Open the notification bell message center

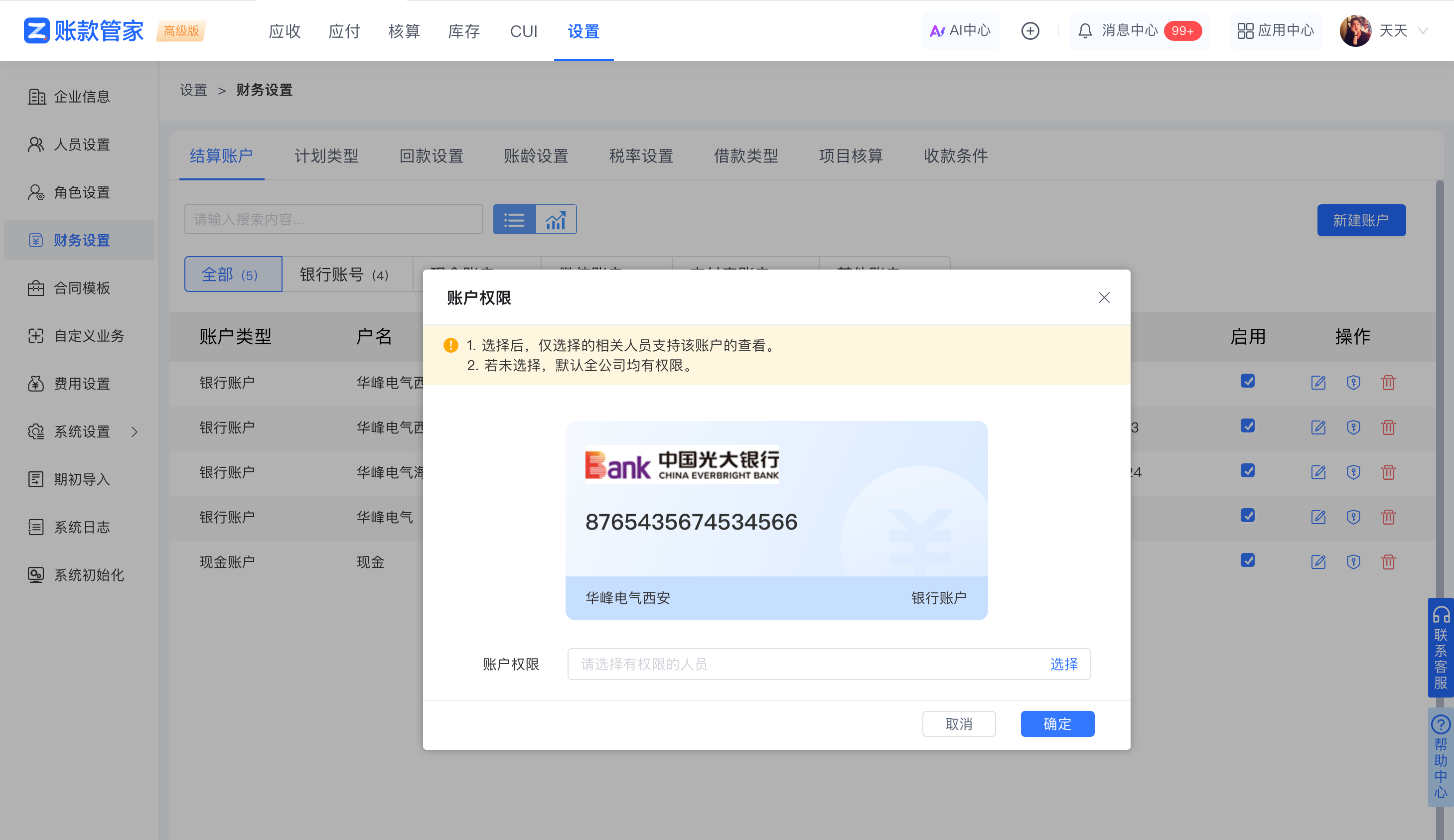pyautogui.click(x=1085, y=30)
